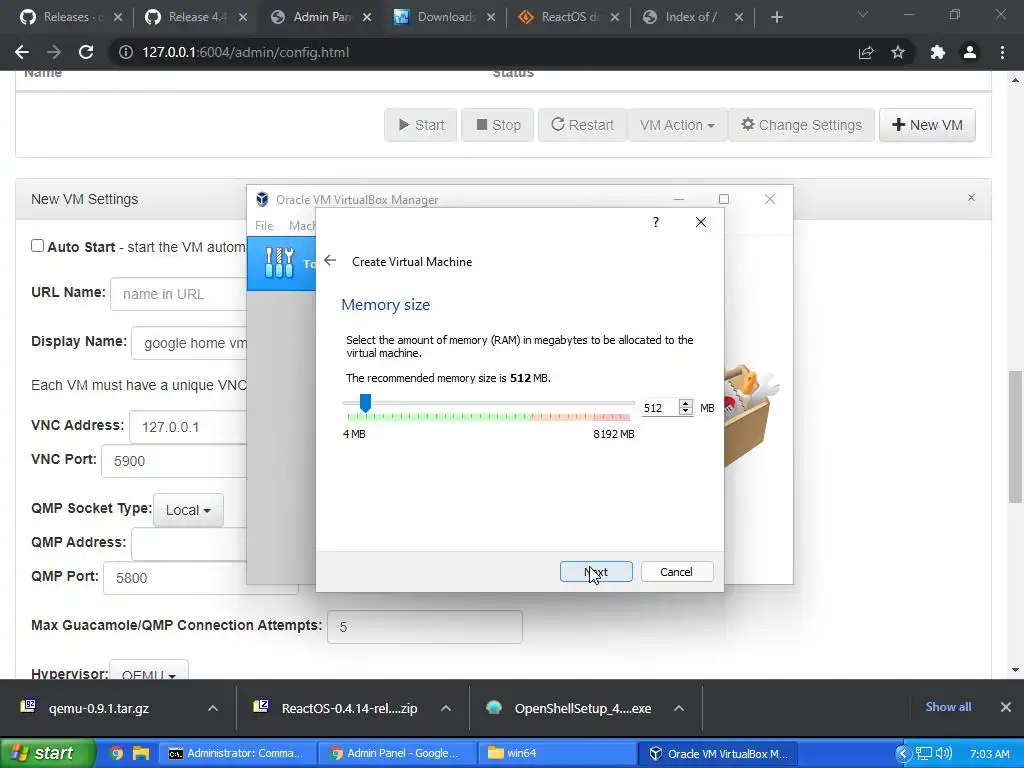1024x768 pixels.
Task: Expand options for OpenShellSetup exe download
Action: click(x=679, y=708)
